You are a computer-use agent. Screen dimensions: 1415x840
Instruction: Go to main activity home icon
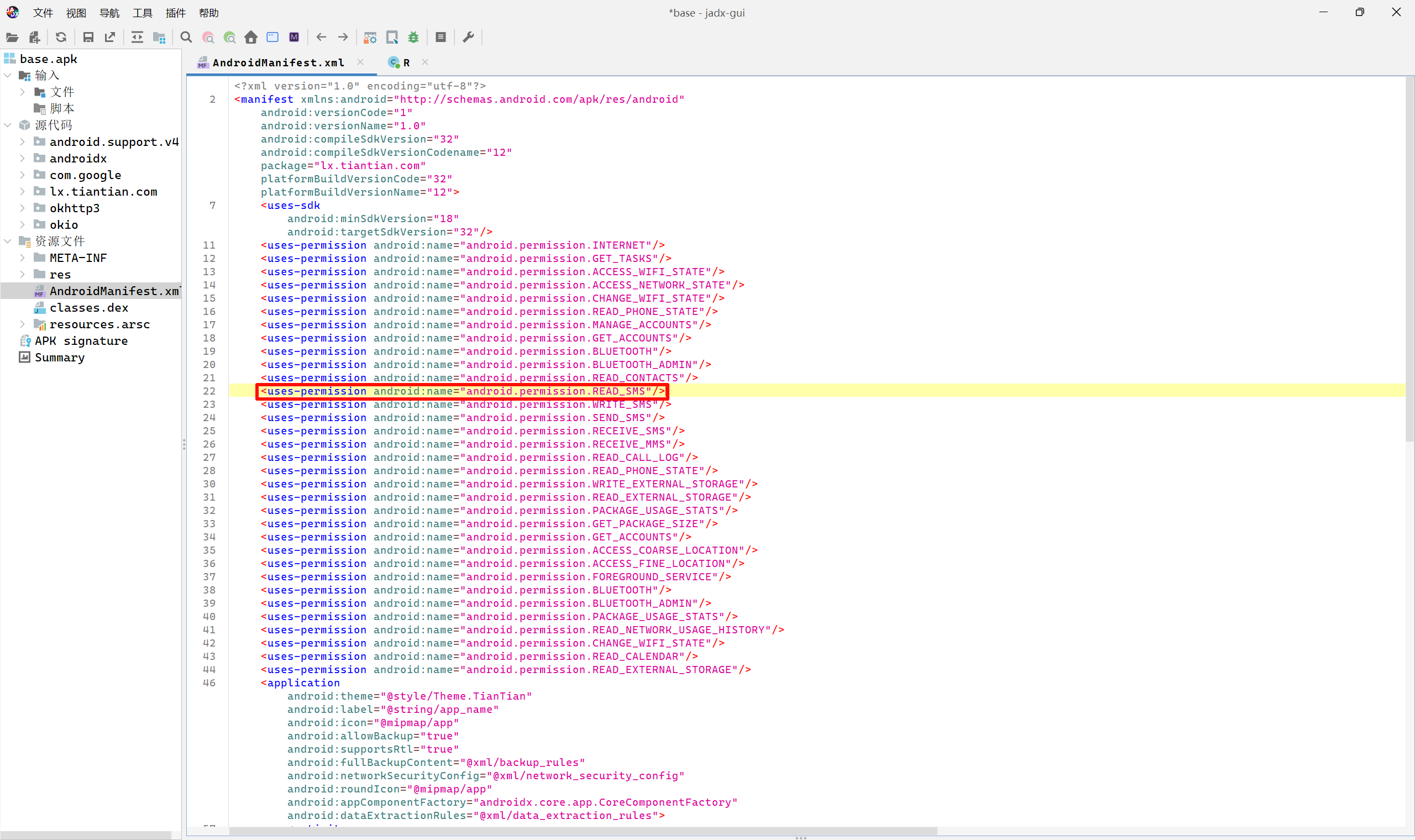coord(251,38)
